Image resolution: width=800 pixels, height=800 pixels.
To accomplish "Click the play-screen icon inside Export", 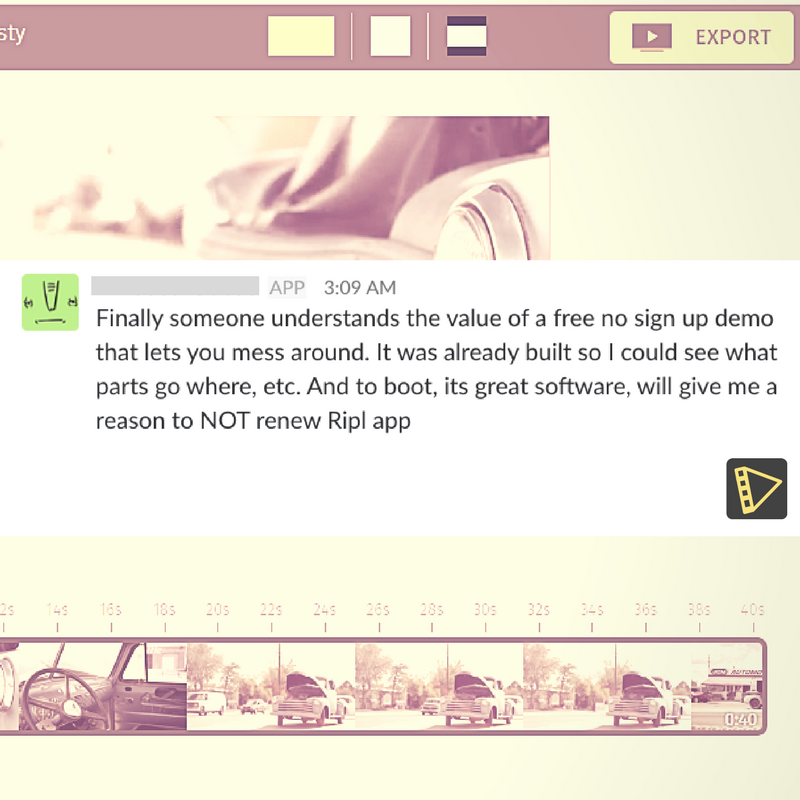I will point(652,37).
